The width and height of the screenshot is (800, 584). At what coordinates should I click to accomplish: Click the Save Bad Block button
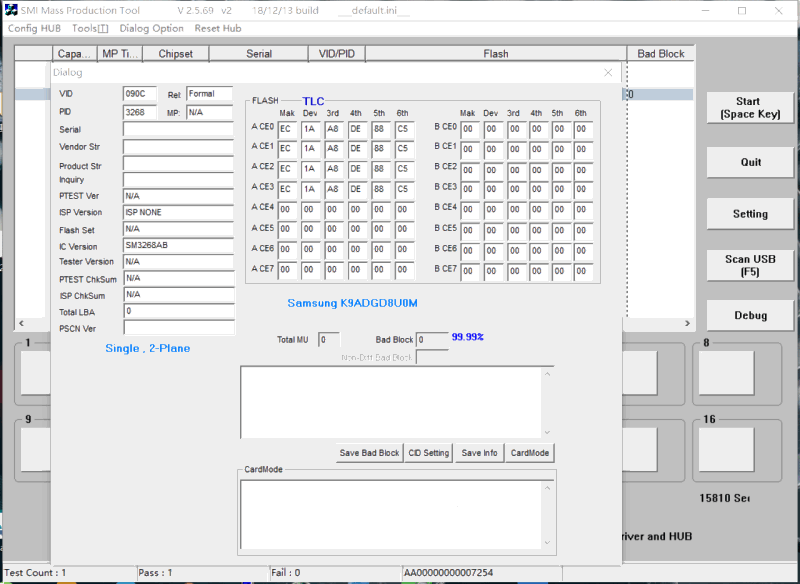pyautogui.click(x=369, y=453)
